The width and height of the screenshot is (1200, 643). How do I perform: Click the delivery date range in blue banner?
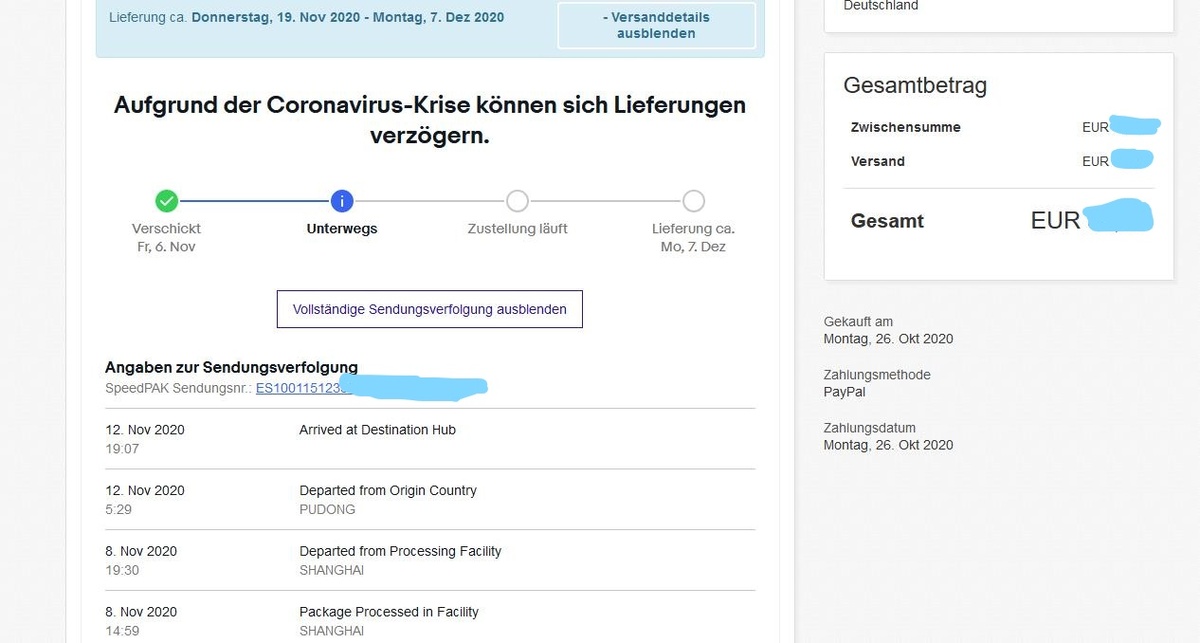click(x=348, y=17)
